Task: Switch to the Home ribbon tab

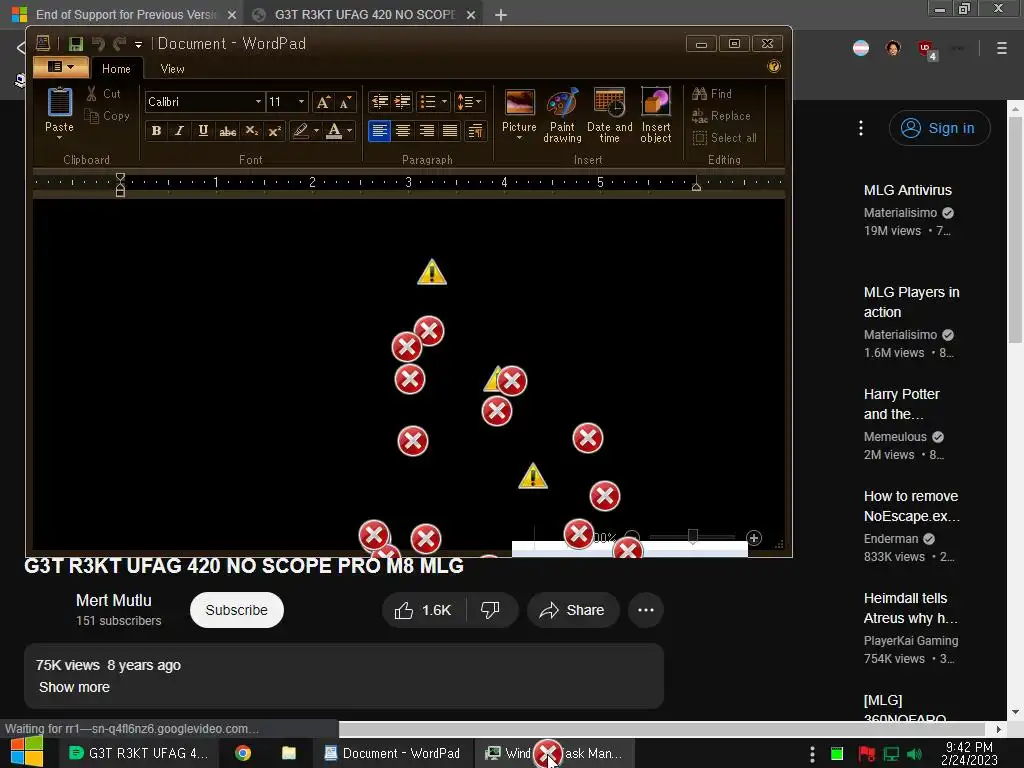Action: pyautogui.click(x=116, y=69)
